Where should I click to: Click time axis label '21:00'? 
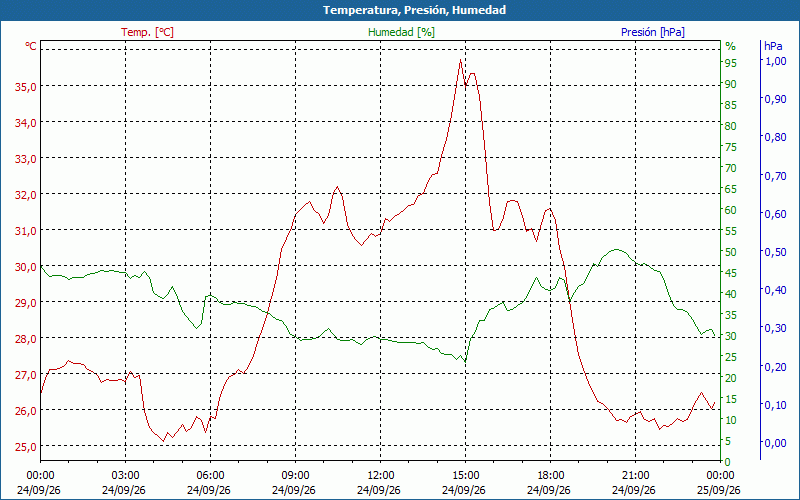click(636, 476)
